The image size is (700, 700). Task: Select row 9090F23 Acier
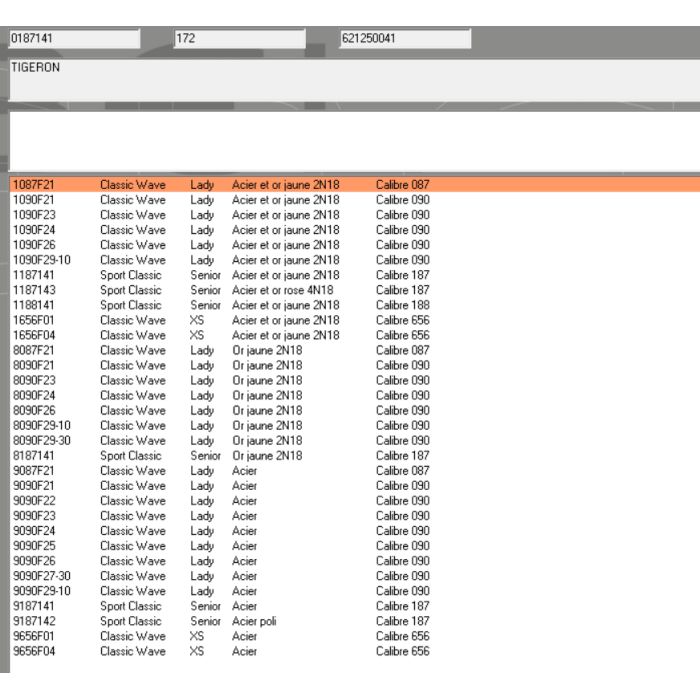coord(354,516)
